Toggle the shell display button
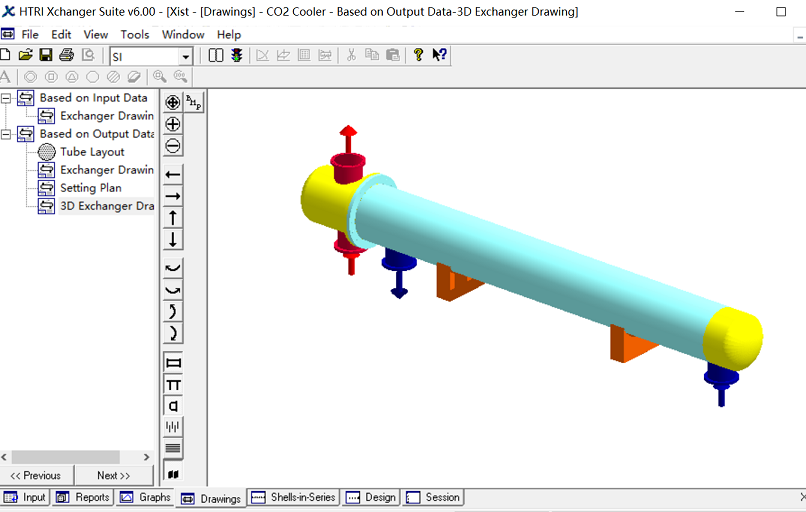This screenshot has width=806, height=512. tap(173, 363)
